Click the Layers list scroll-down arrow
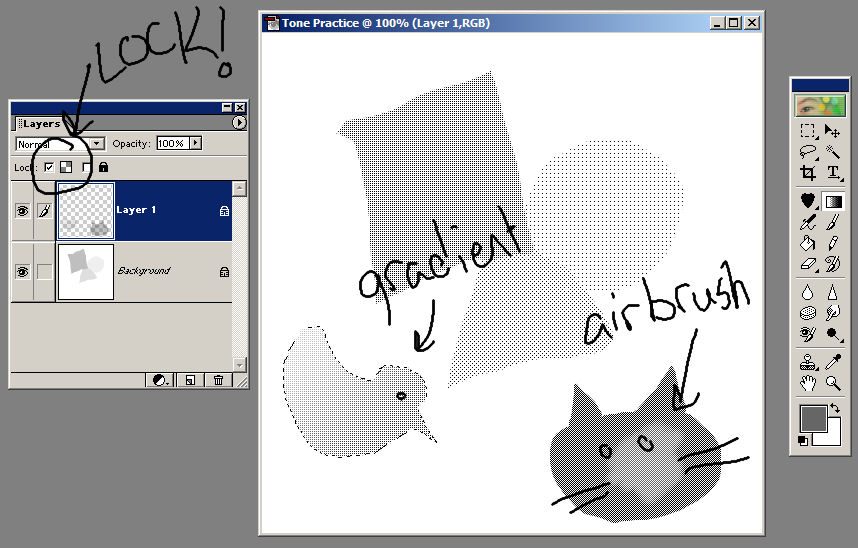This screenshot has height=548, width=858. 240,364
